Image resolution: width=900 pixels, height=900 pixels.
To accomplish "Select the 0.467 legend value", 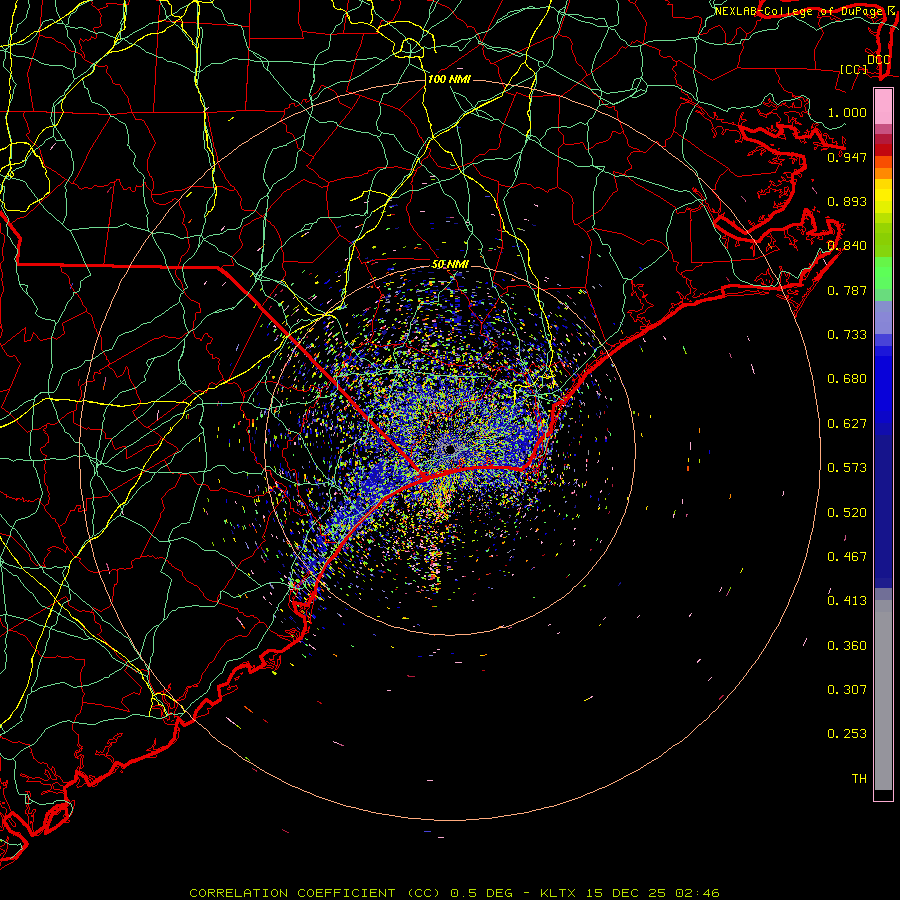I will tap(847, 557).
